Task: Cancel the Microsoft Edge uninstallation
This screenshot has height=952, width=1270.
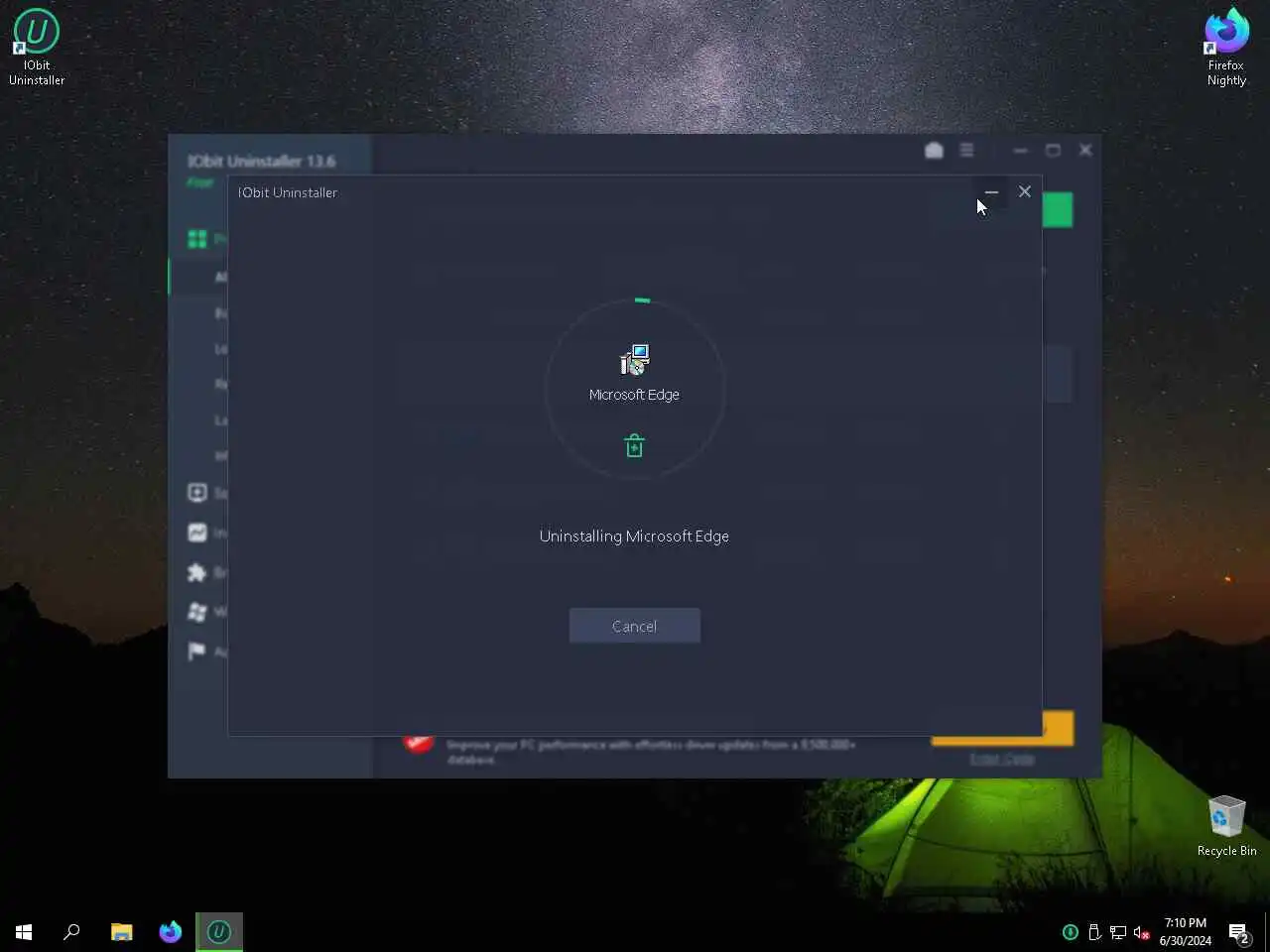Action: (x=634, y=626)
